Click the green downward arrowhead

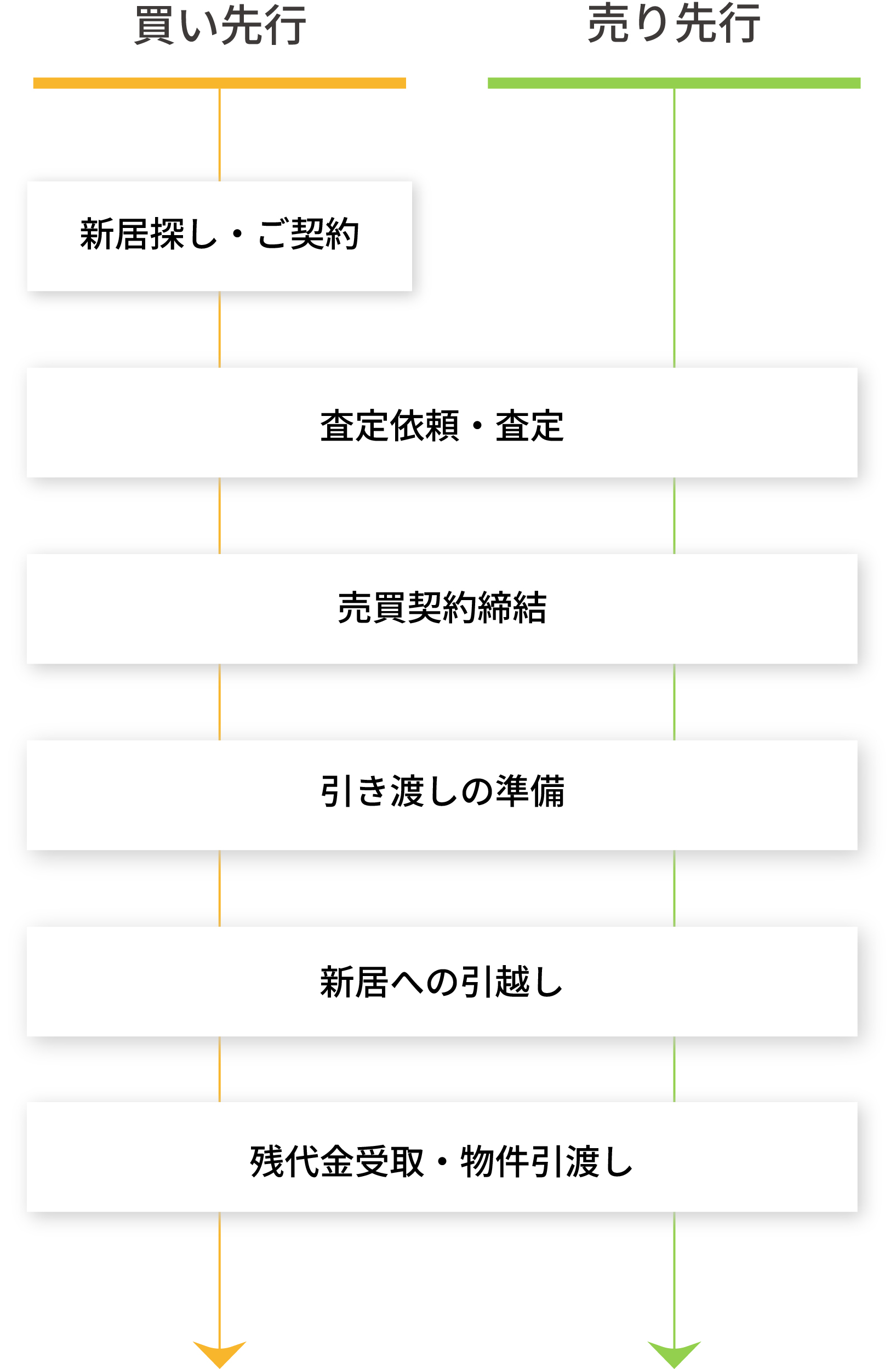click(x=675, y=1354)
